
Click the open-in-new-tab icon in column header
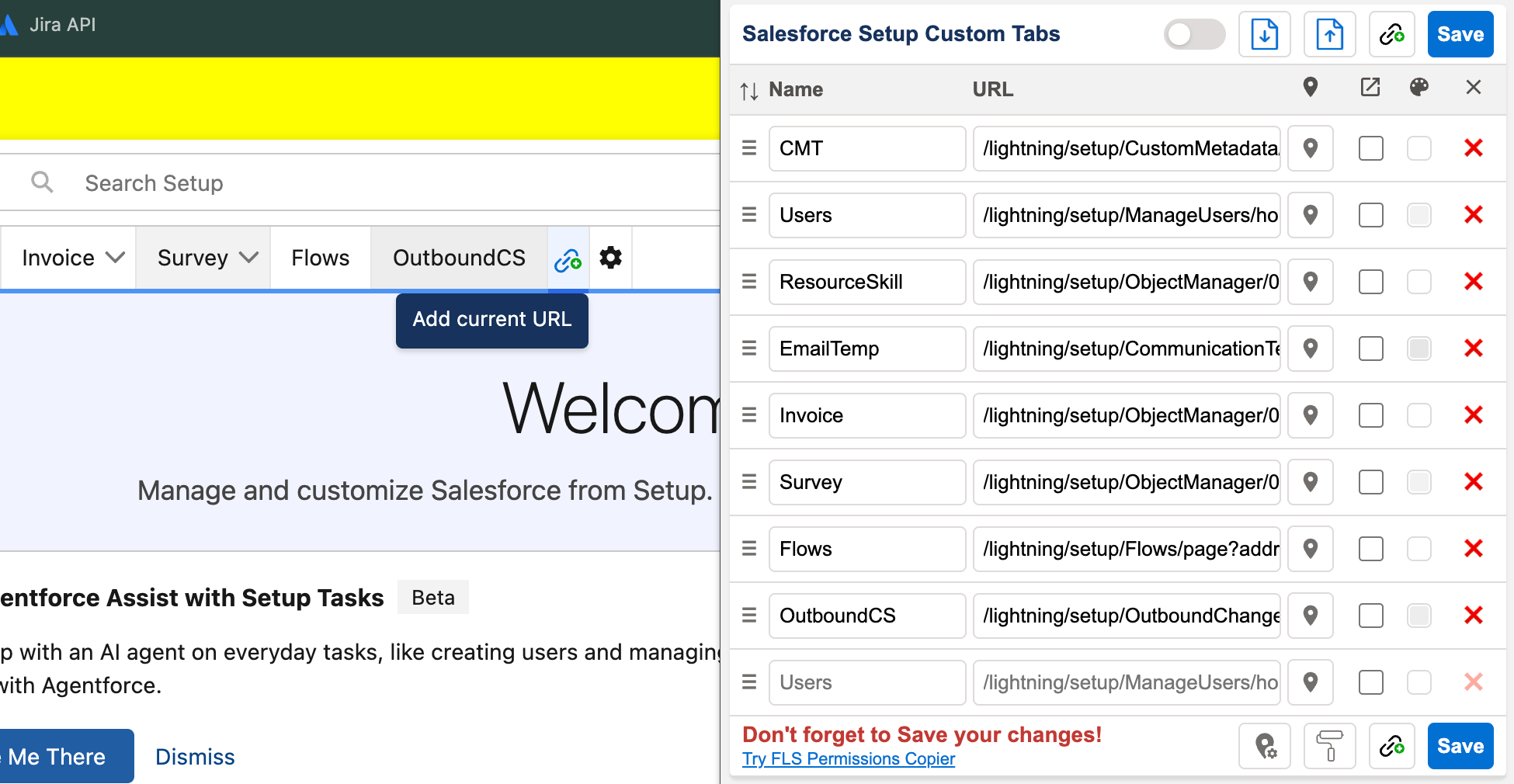(1370, 87)
